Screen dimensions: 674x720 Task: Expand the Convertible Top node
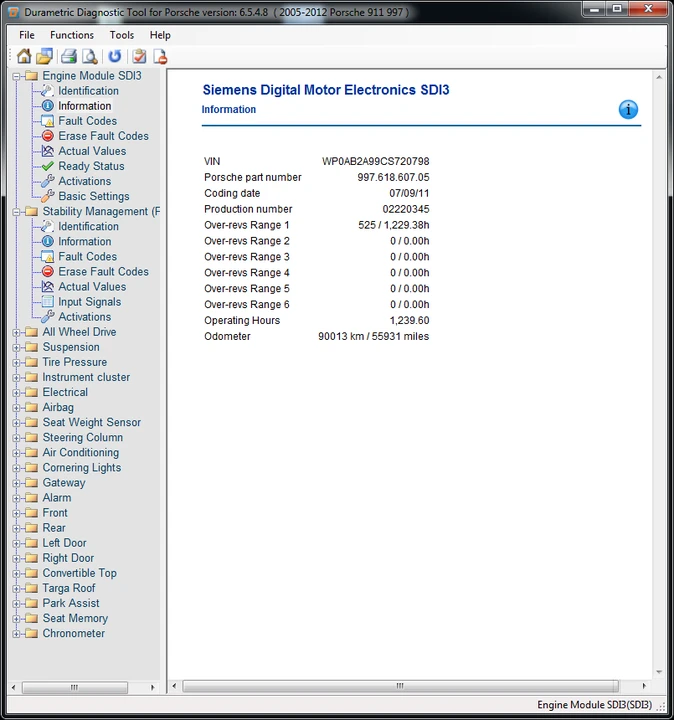point(17,574)
